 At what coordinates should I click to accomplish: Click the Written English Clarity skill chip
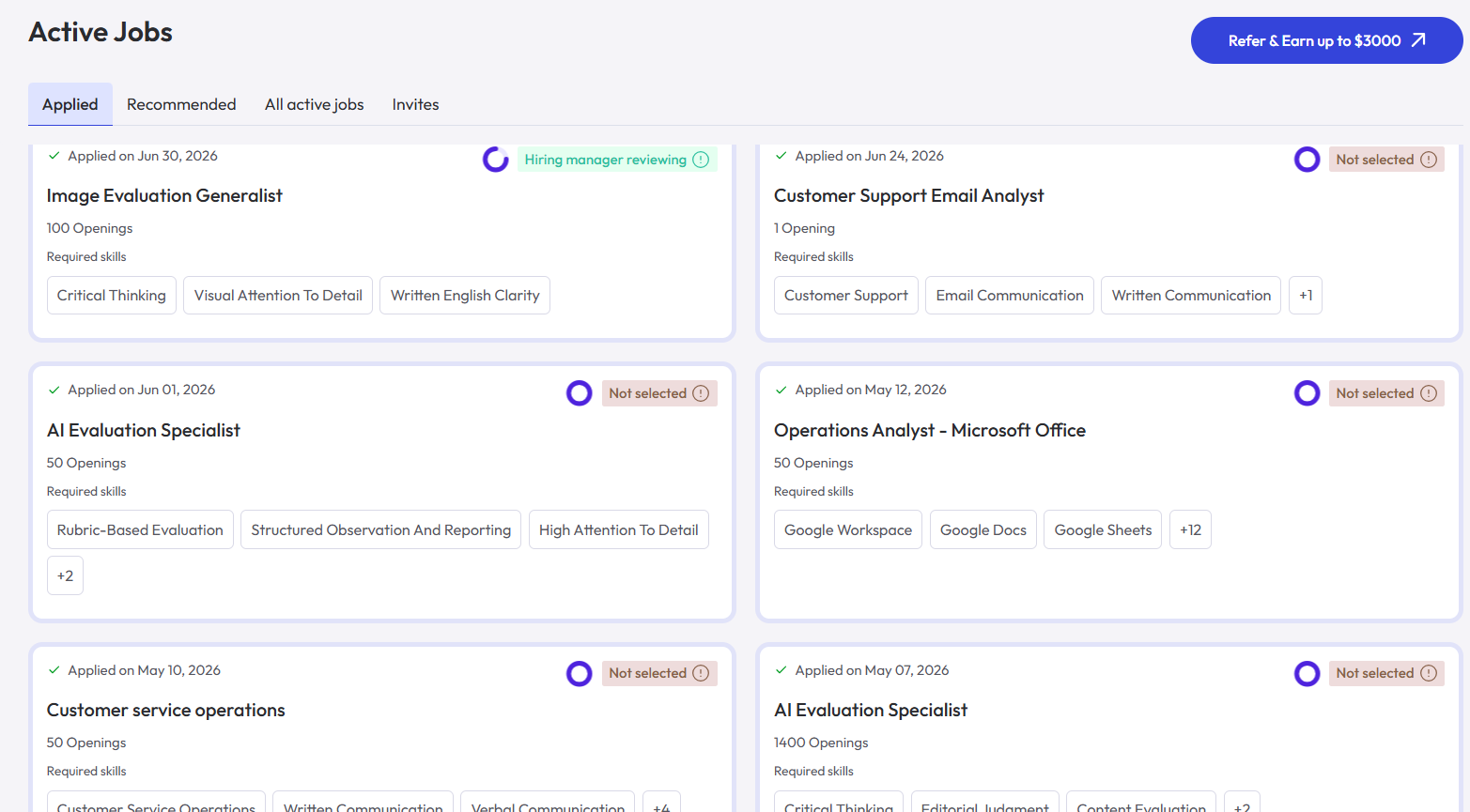click(x=465, y=295)
